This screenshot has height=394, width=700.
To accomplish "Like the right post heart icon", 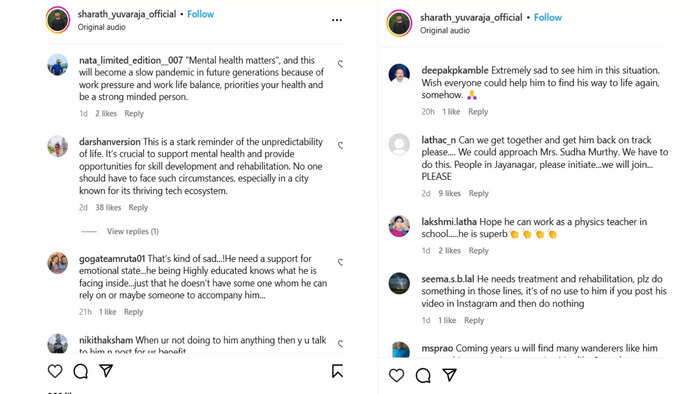I will (396, 375).
